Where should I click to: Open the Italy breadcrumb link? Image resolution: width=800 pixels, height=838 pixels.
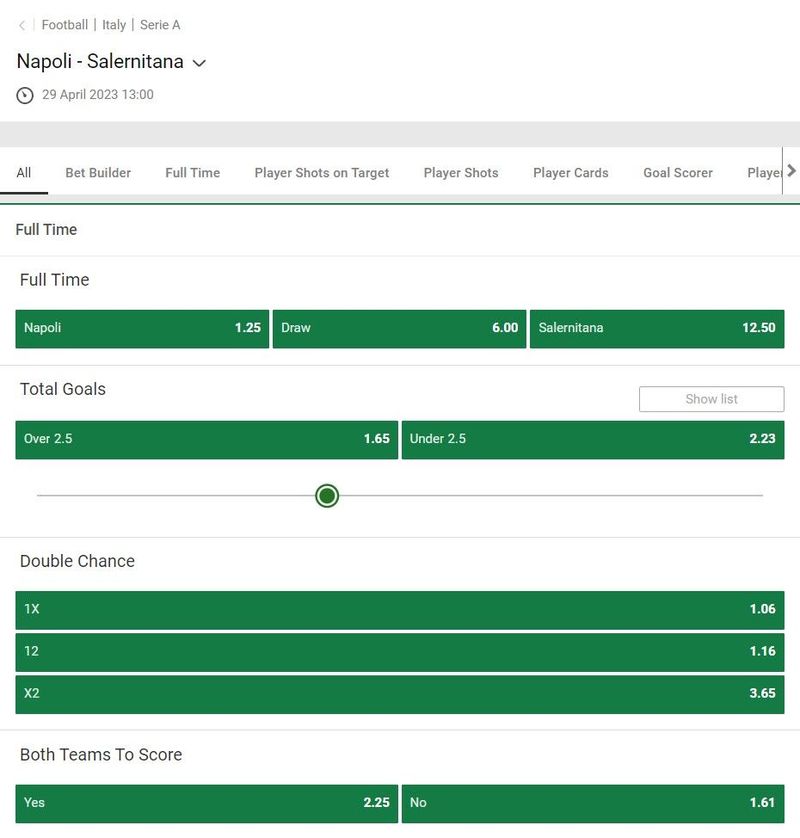tap(114, 25)
